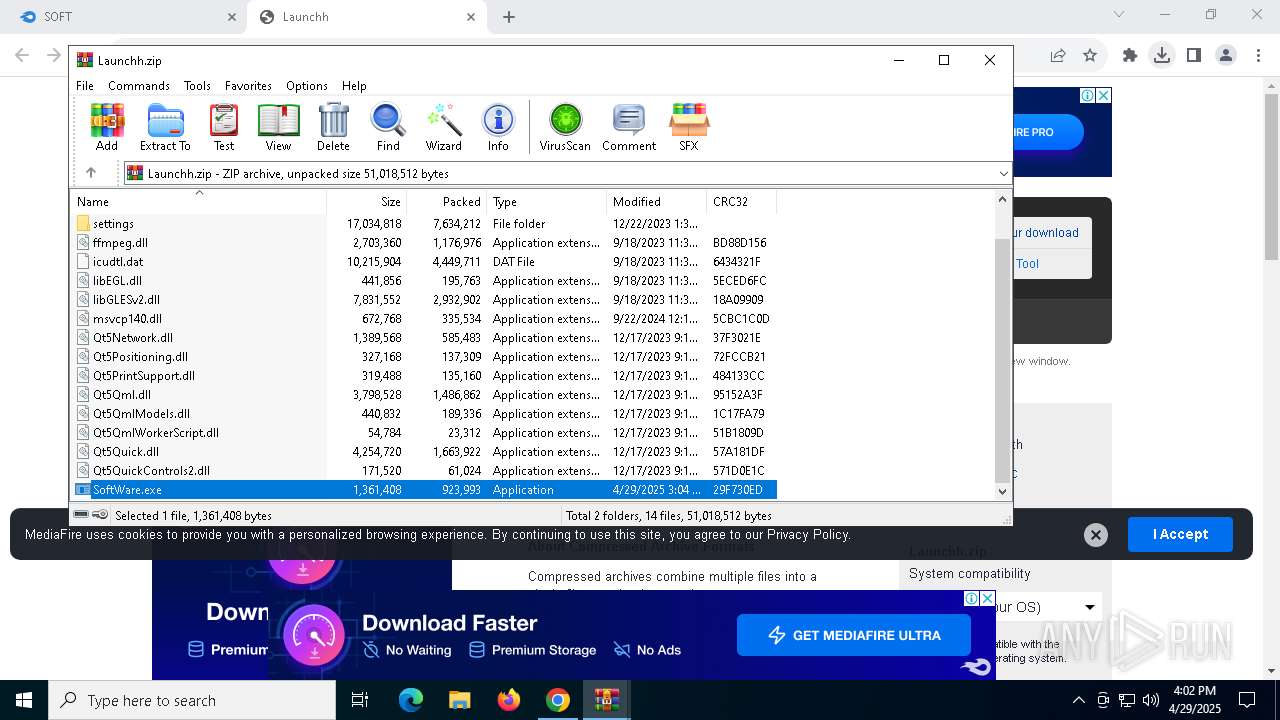This screenshot has height=720, width=1280.
Task: Sort by Modified column header
Action: (656, 202)
